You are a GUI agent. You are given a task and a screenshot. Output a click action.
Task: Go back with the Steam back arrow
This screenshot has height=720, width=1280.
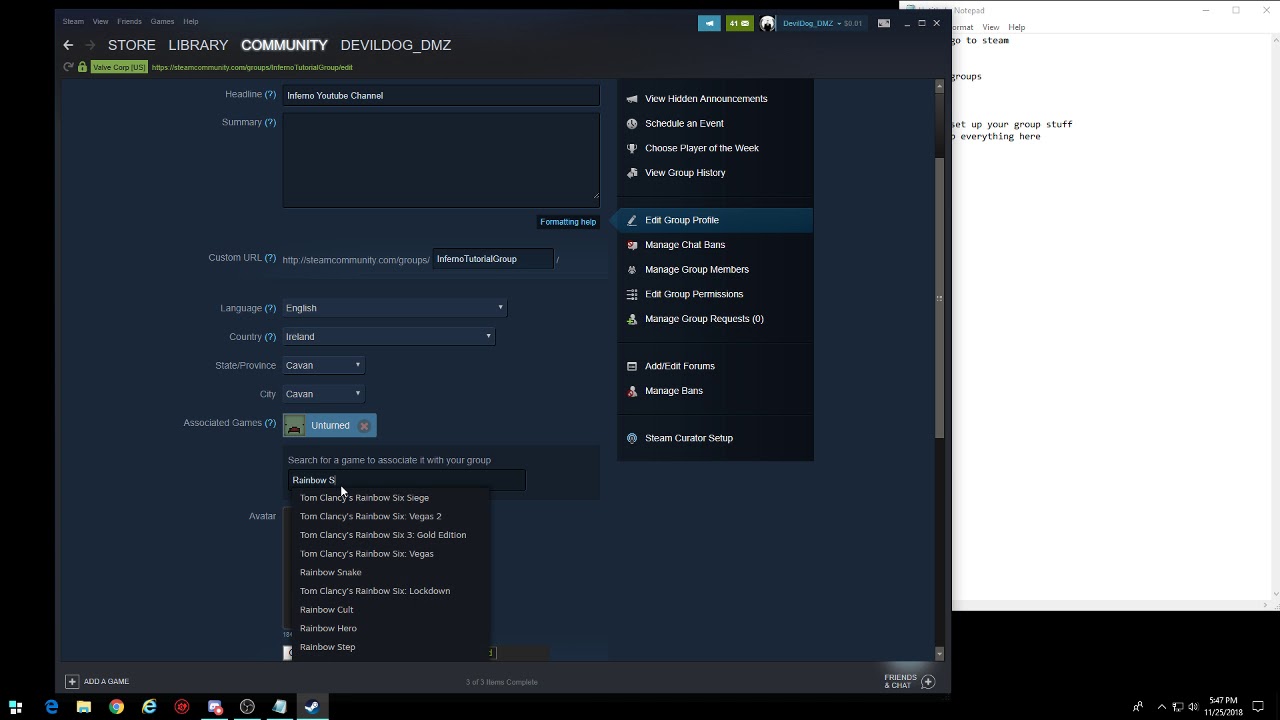coord(68,45)
